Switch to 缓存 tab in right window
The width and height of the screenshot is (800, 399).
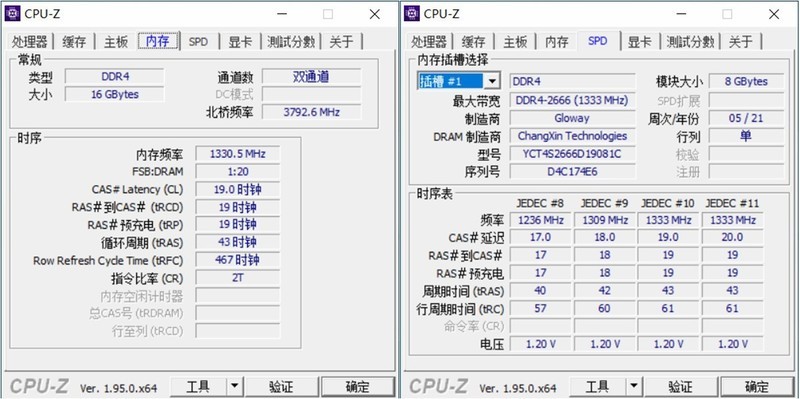click(473, 42)
